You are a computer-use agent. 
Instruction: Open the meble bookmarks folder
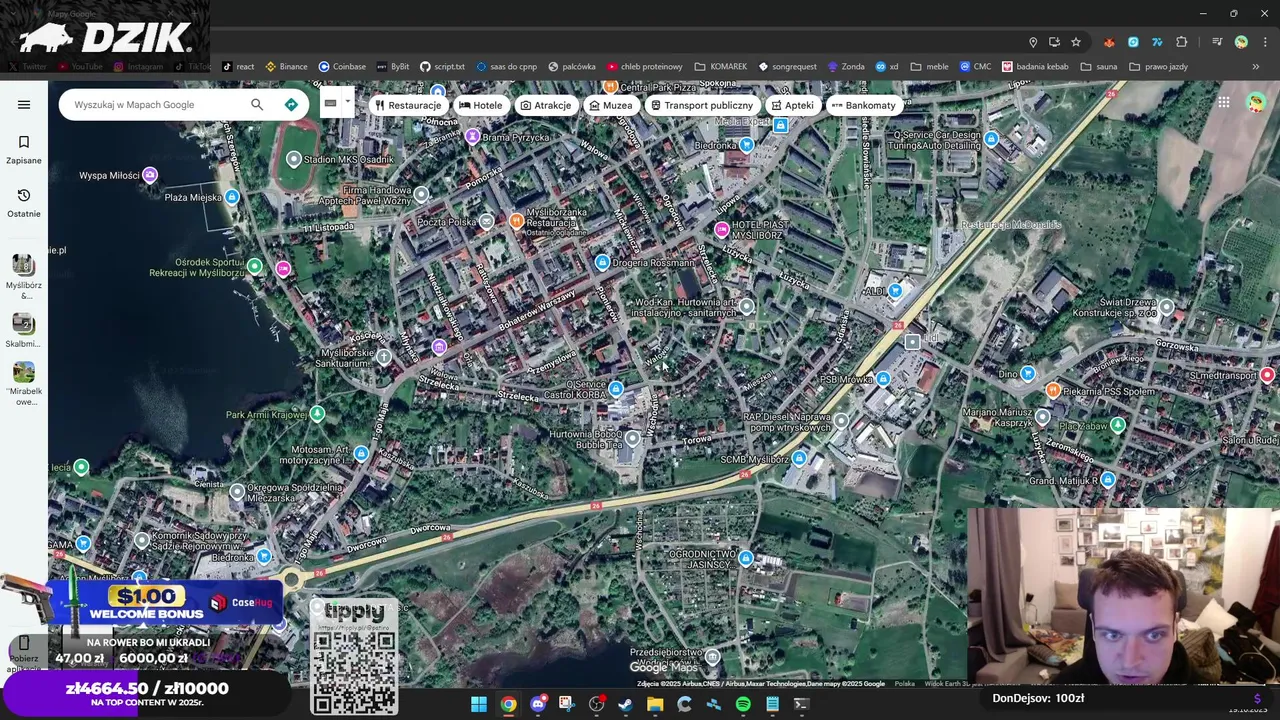coord(929,67)
